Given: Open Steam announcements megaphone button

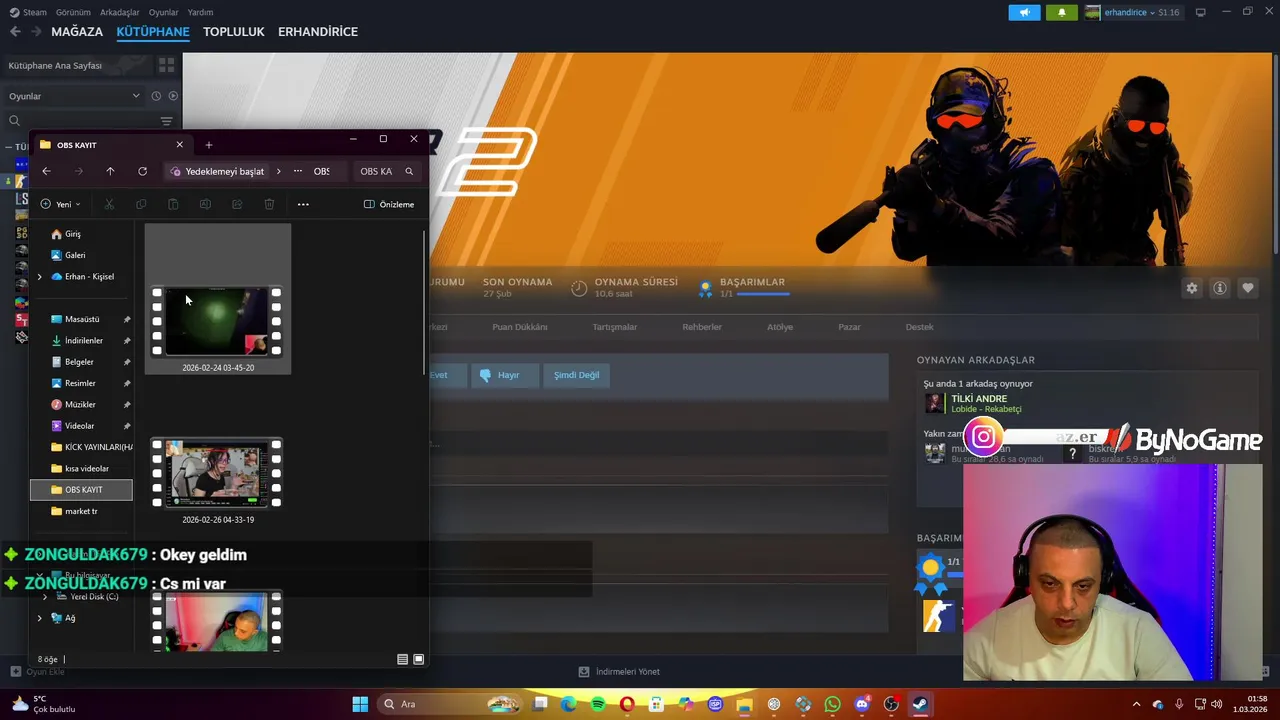Looking at the screenshot, I should point(1024,12).
